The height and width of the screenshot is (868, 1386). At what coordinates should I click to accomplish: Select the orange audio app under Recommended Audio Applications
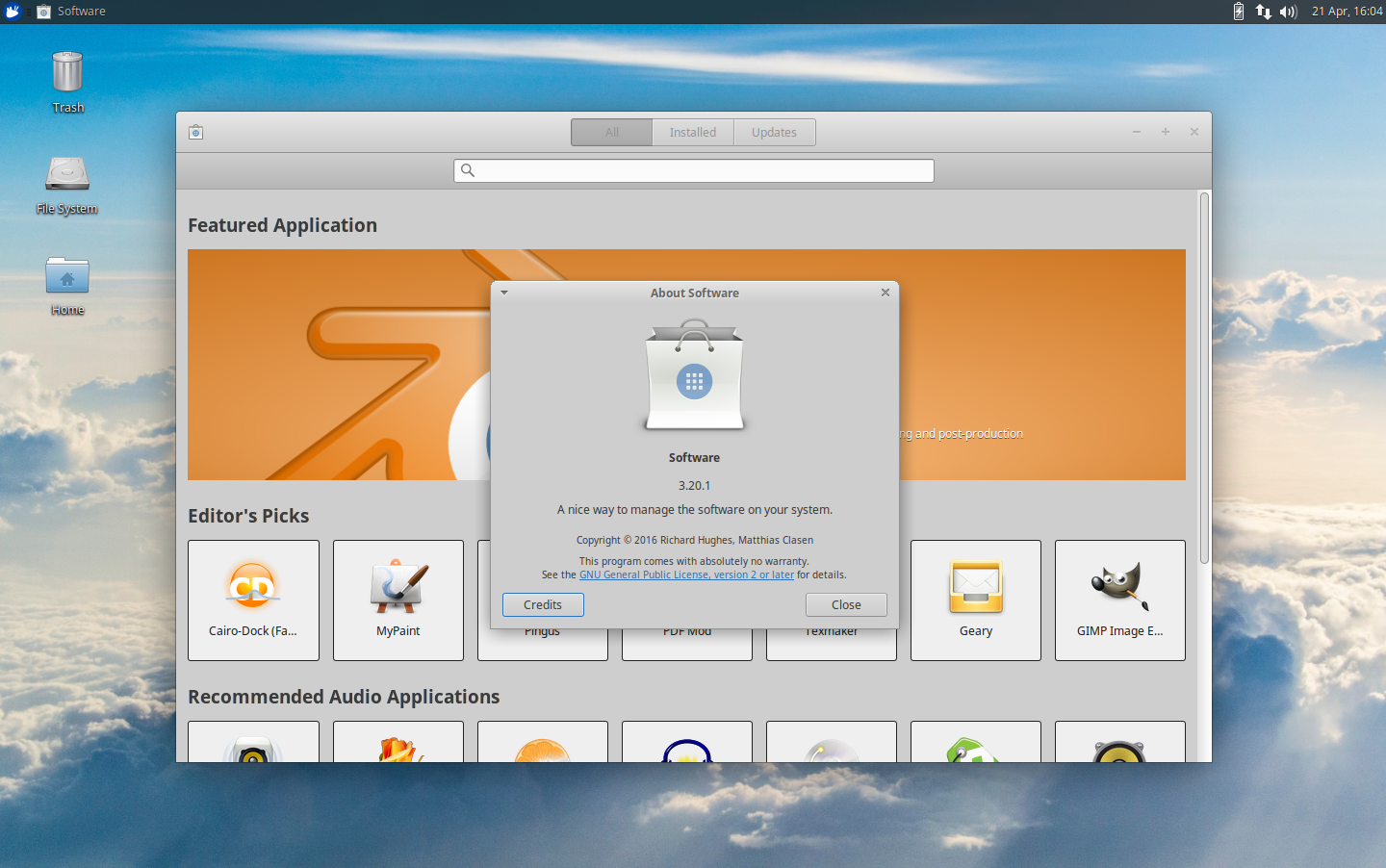point(542,746)
